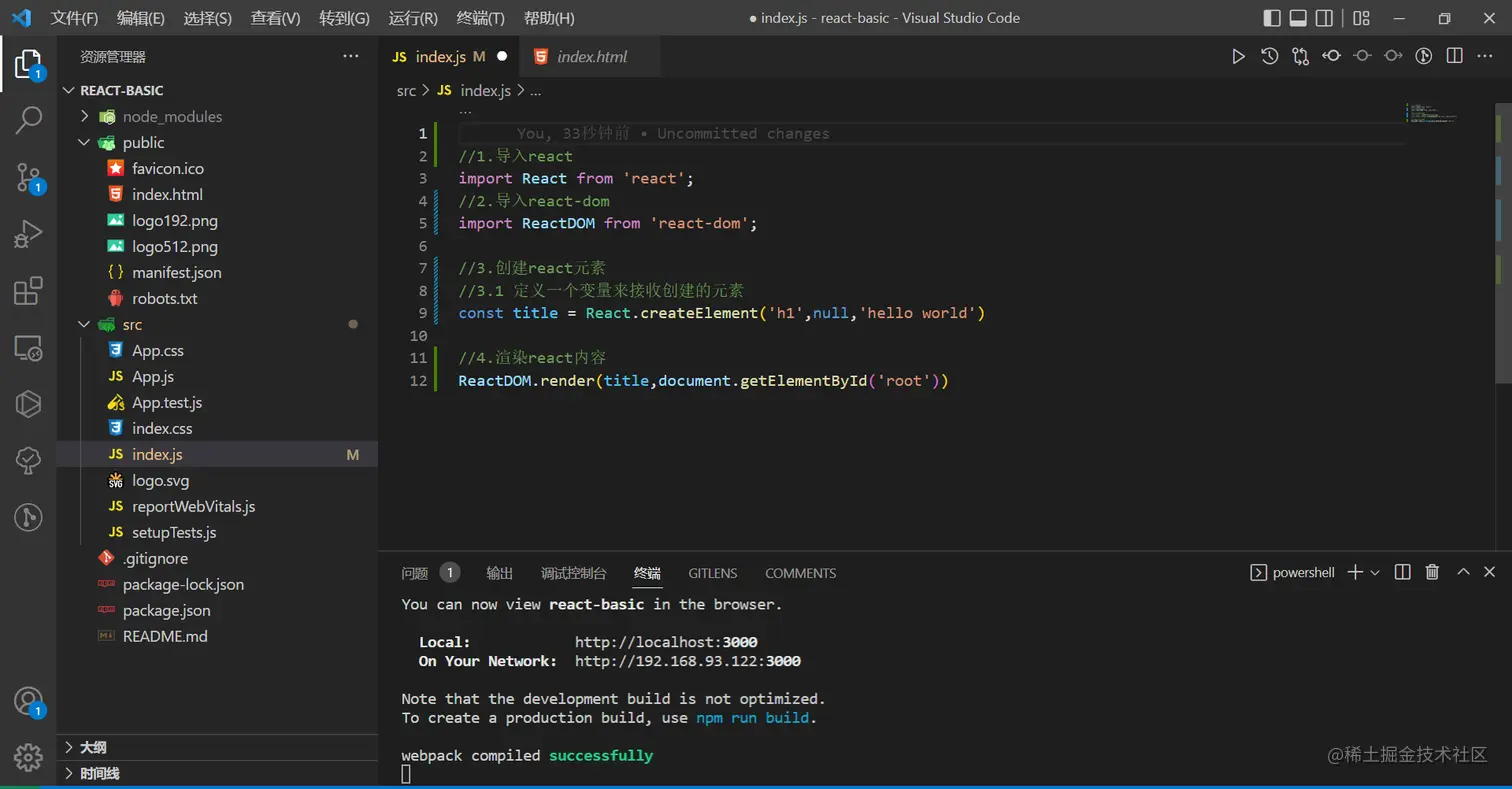
Task: Collapse the src folder
Action: click(132, 324)
